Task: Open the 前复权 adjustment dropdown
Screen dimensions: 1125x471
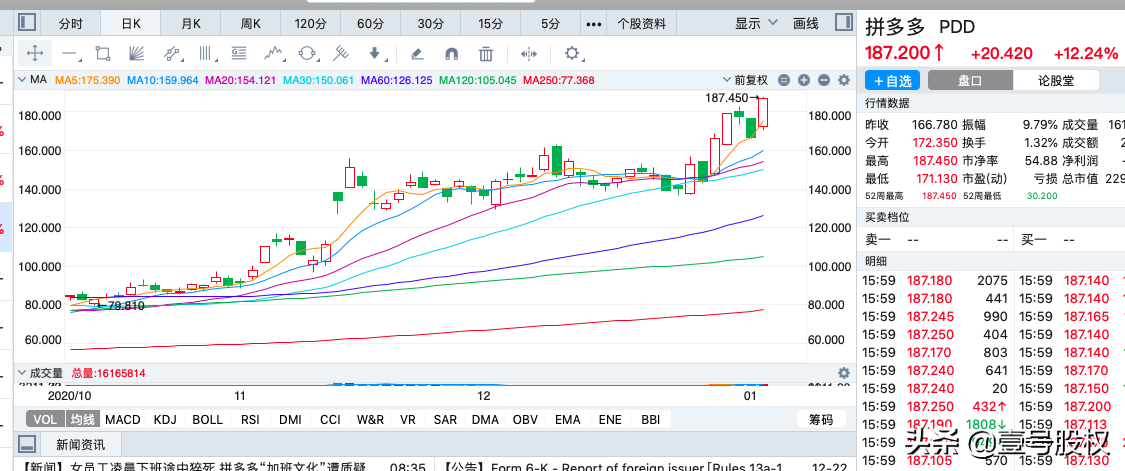Action: pyautogui.click(x=745, y=80)
